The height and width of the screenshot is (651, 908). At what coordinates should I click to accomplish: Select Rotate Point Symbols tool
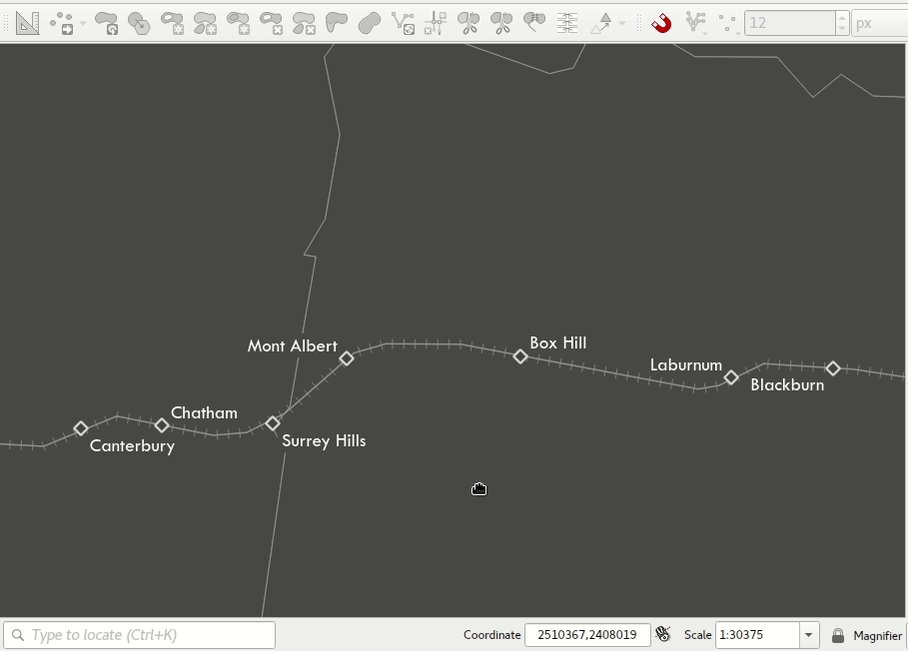[x=601, y=23]
